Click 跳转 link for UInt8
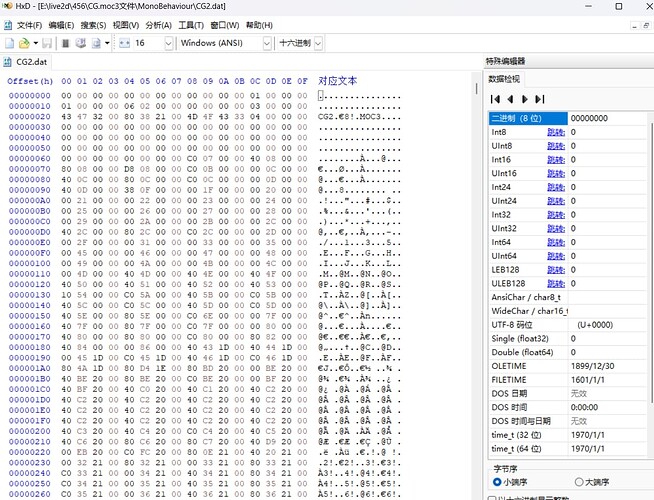654x500 pixels. 556,146
